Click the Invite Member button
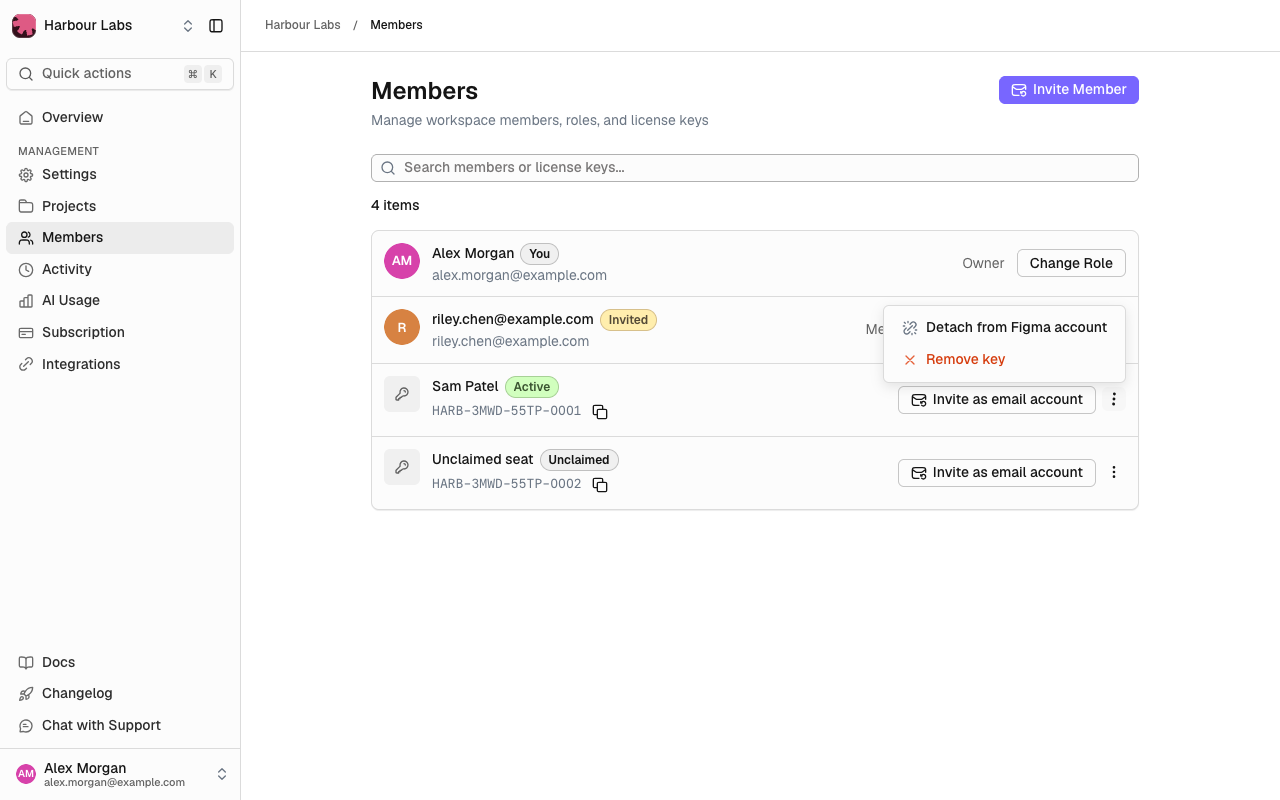1280x800 pixels. pyautogui.click(x=1069, y=90)
